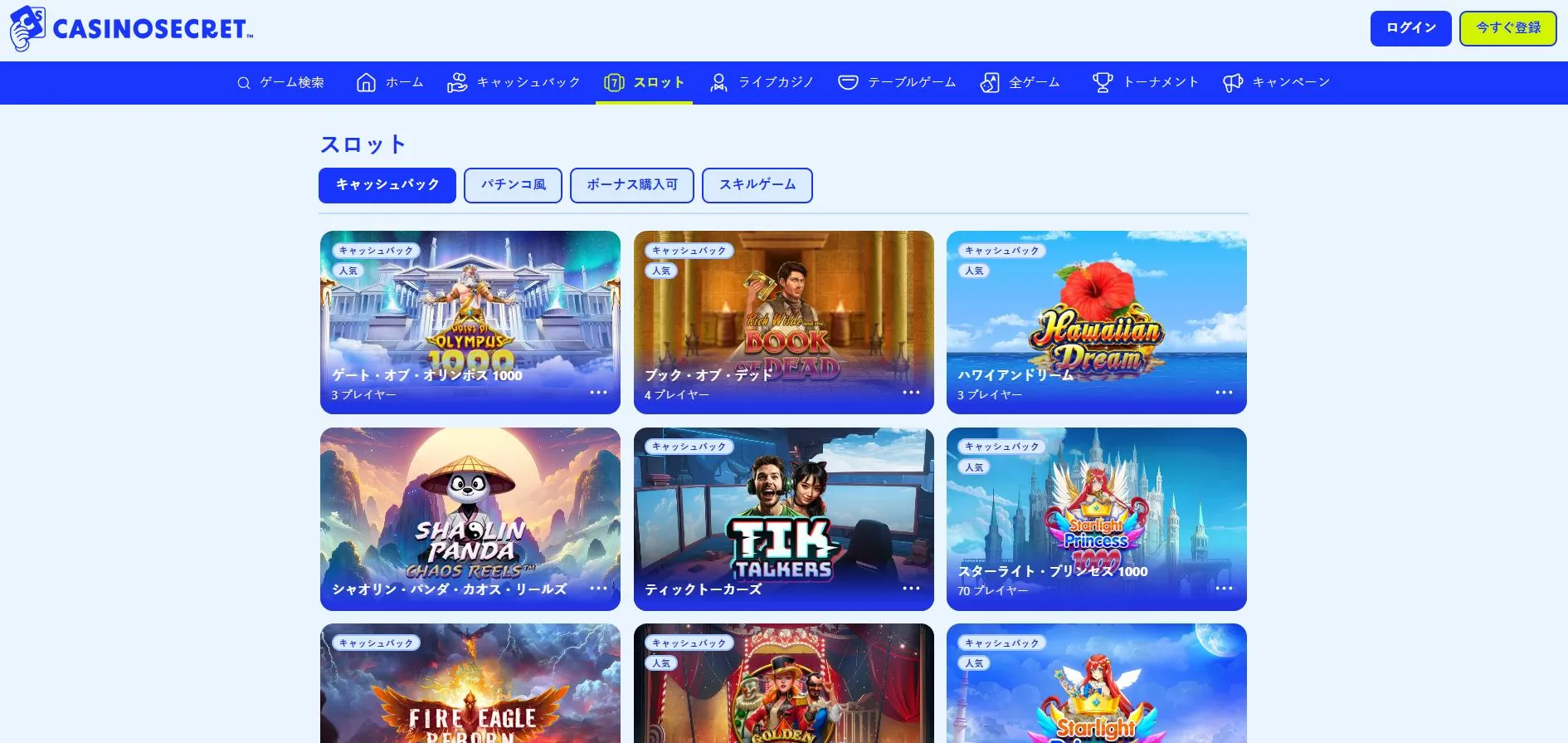This screenshot has width=1568, height=743.
Task: Open テーブルゲーム table icon
Action: coord(848,82)
